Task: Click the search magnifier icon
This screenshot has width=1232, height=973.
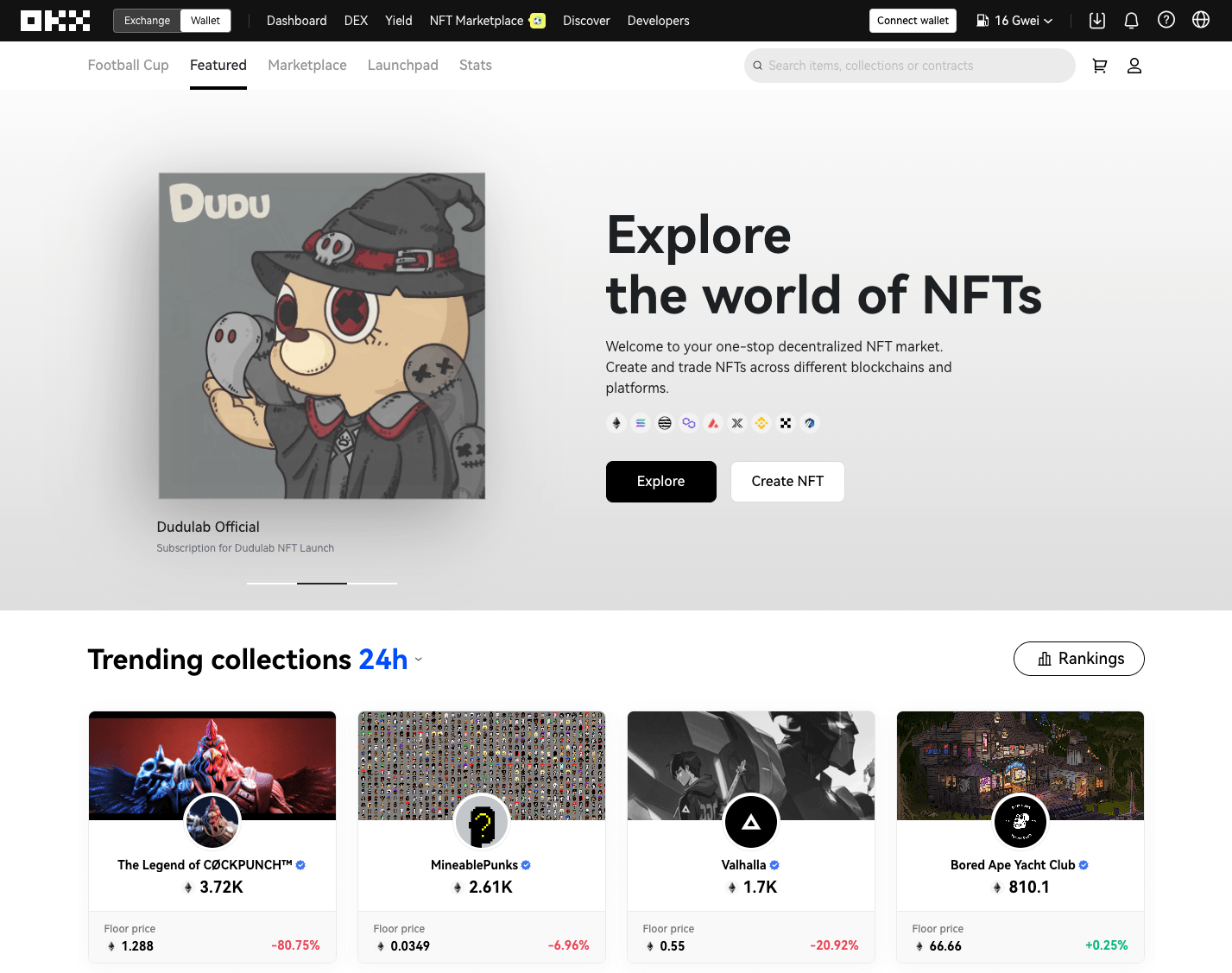Action: click(x=758, y=66)
